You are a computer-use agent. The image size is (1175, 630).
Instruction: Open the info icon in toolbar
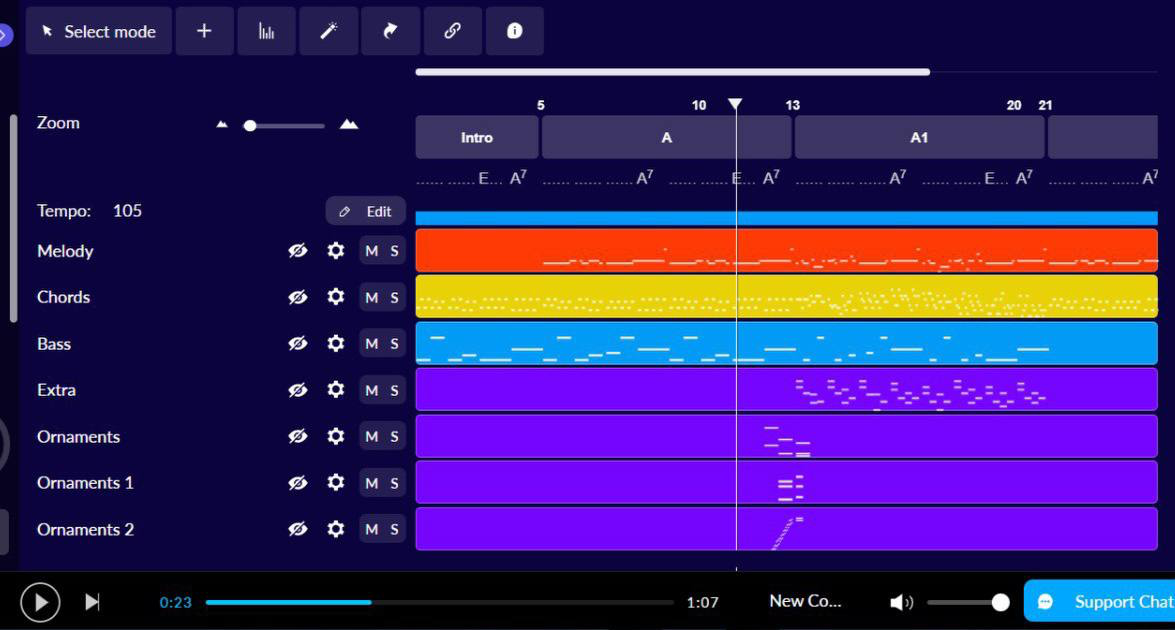click(x=514, y=31)
